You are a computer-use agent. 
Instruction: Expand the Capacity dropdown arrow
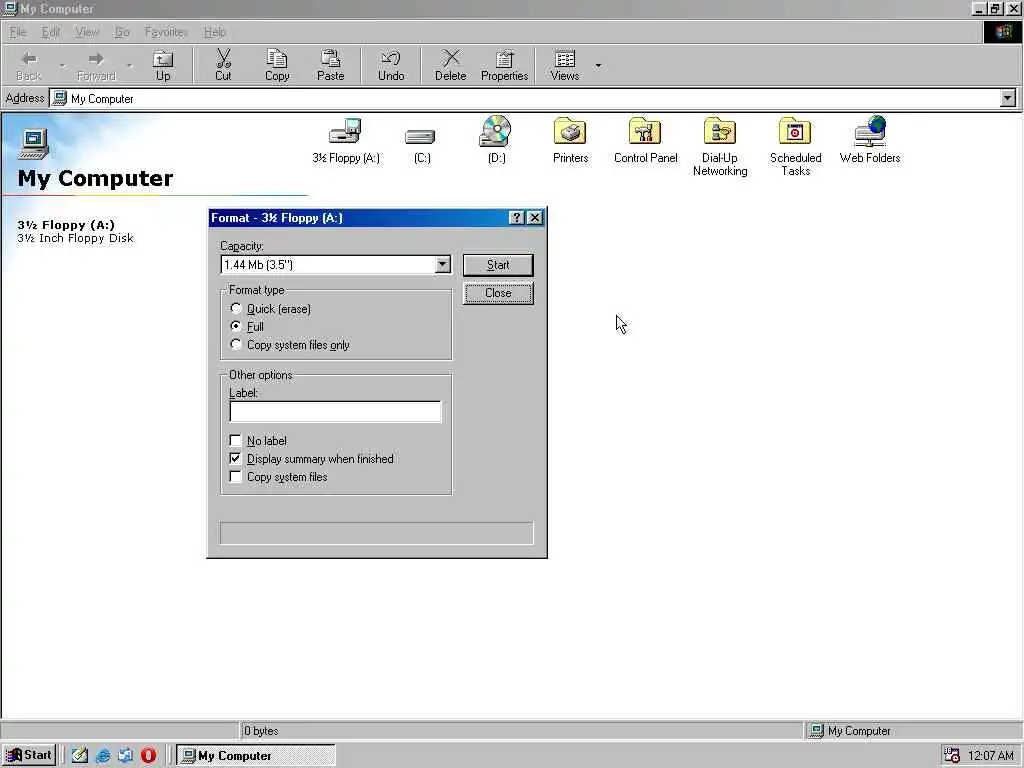[442, 264]
